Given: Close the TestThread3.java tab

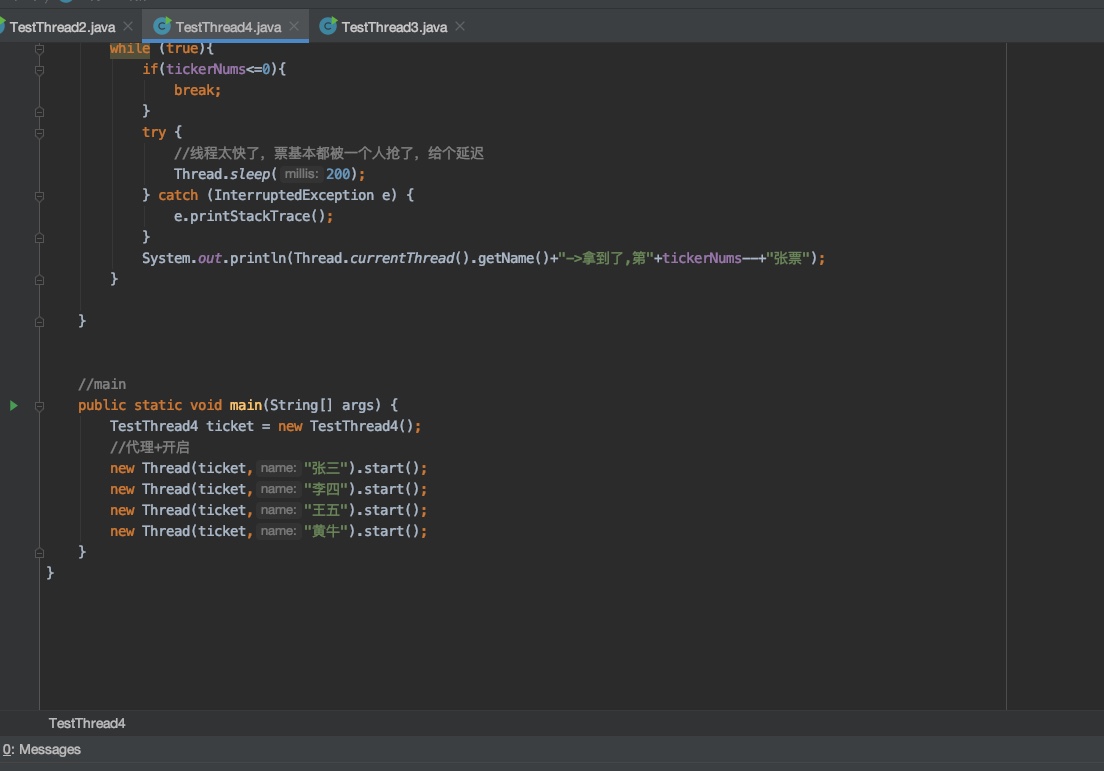Looking at the screenshot, I should point(460,26).
